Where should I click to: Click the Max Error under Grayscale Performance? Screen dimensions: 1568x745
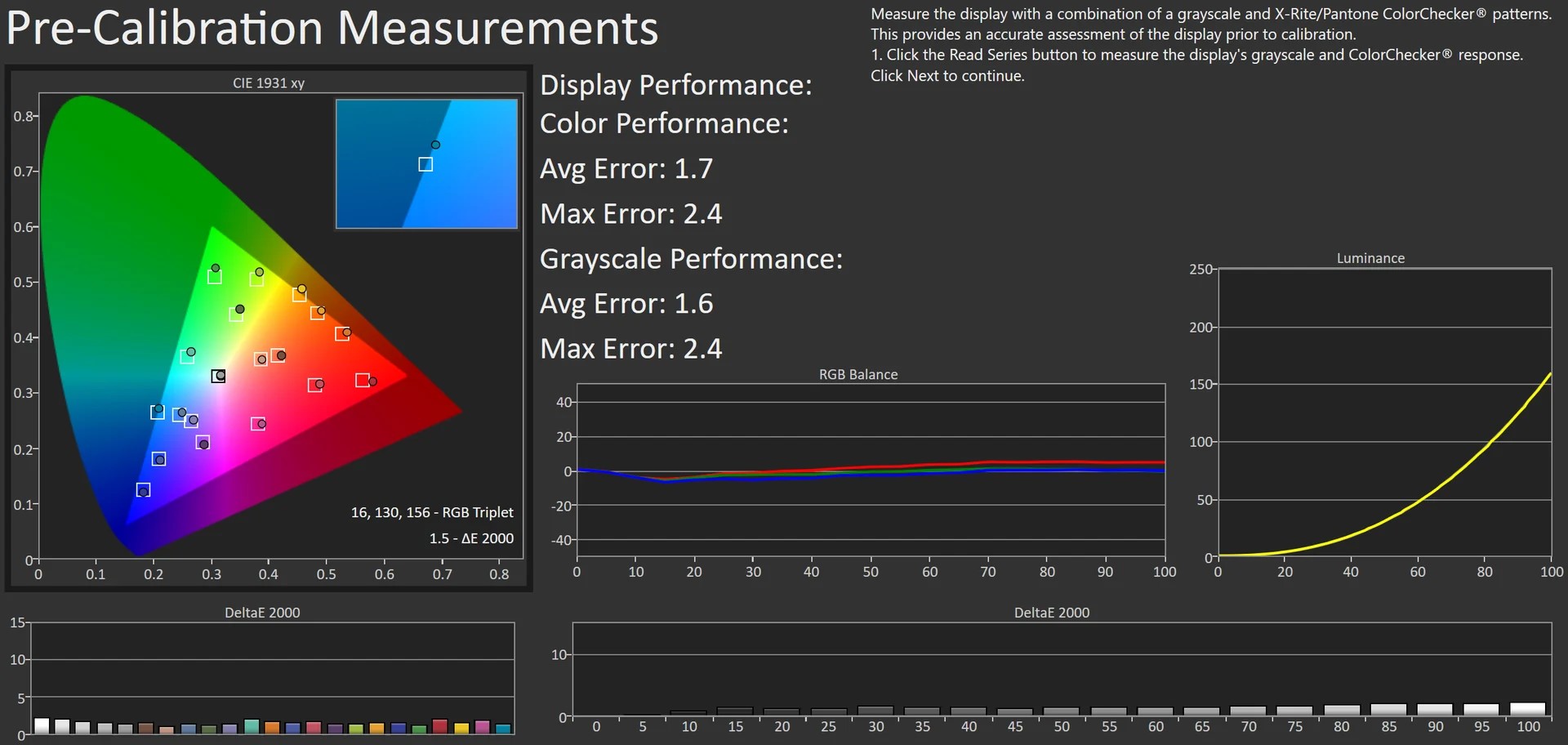[631, 348]
